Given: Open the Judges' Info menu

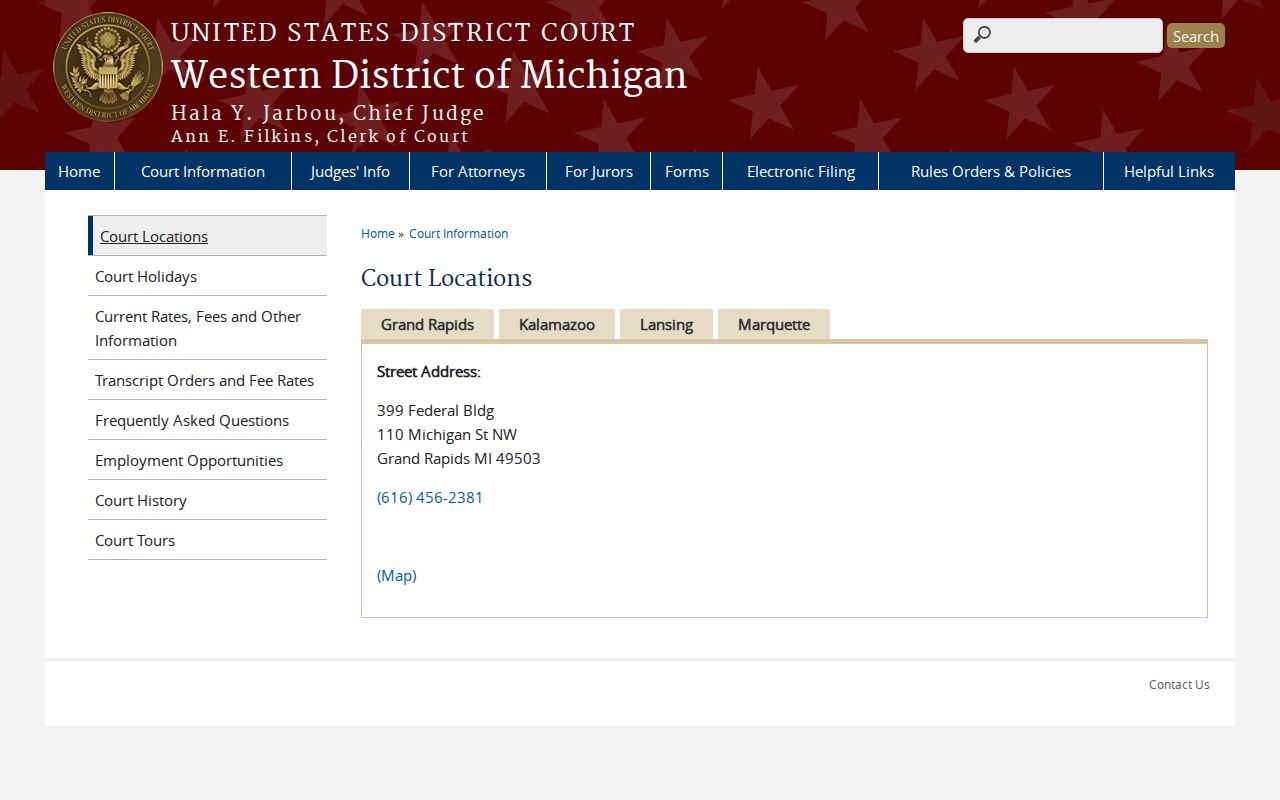Looking at the screenshot, I should click(x=350, y=171).
